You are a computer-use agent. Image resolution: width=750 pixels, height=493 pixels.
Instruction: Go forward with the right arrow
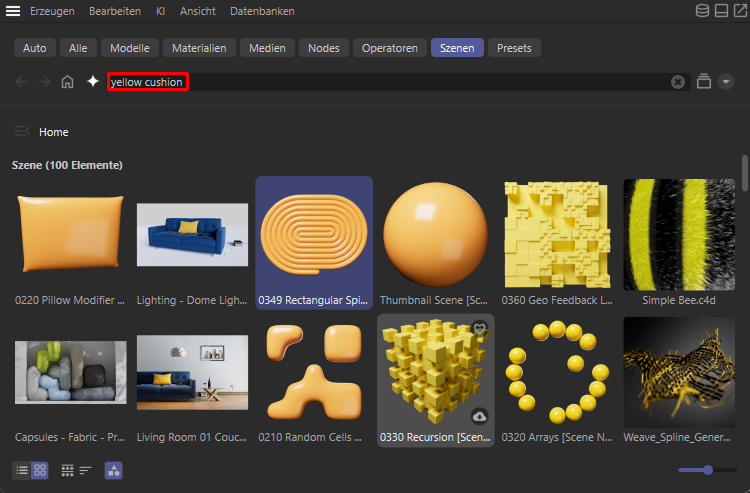pyautogui.click(x=44, y=82)
